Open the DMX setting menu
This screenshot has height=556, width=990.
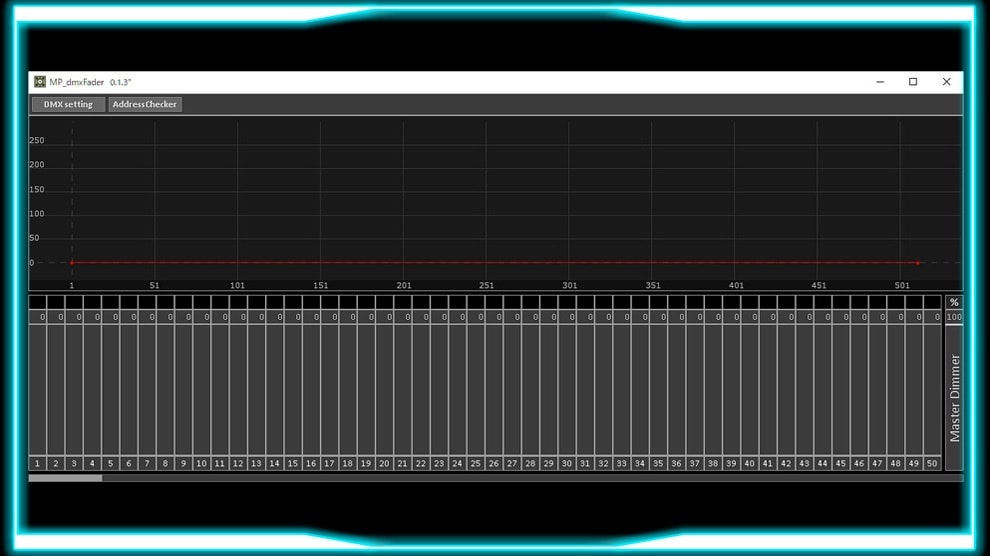[x=67, y=104]
